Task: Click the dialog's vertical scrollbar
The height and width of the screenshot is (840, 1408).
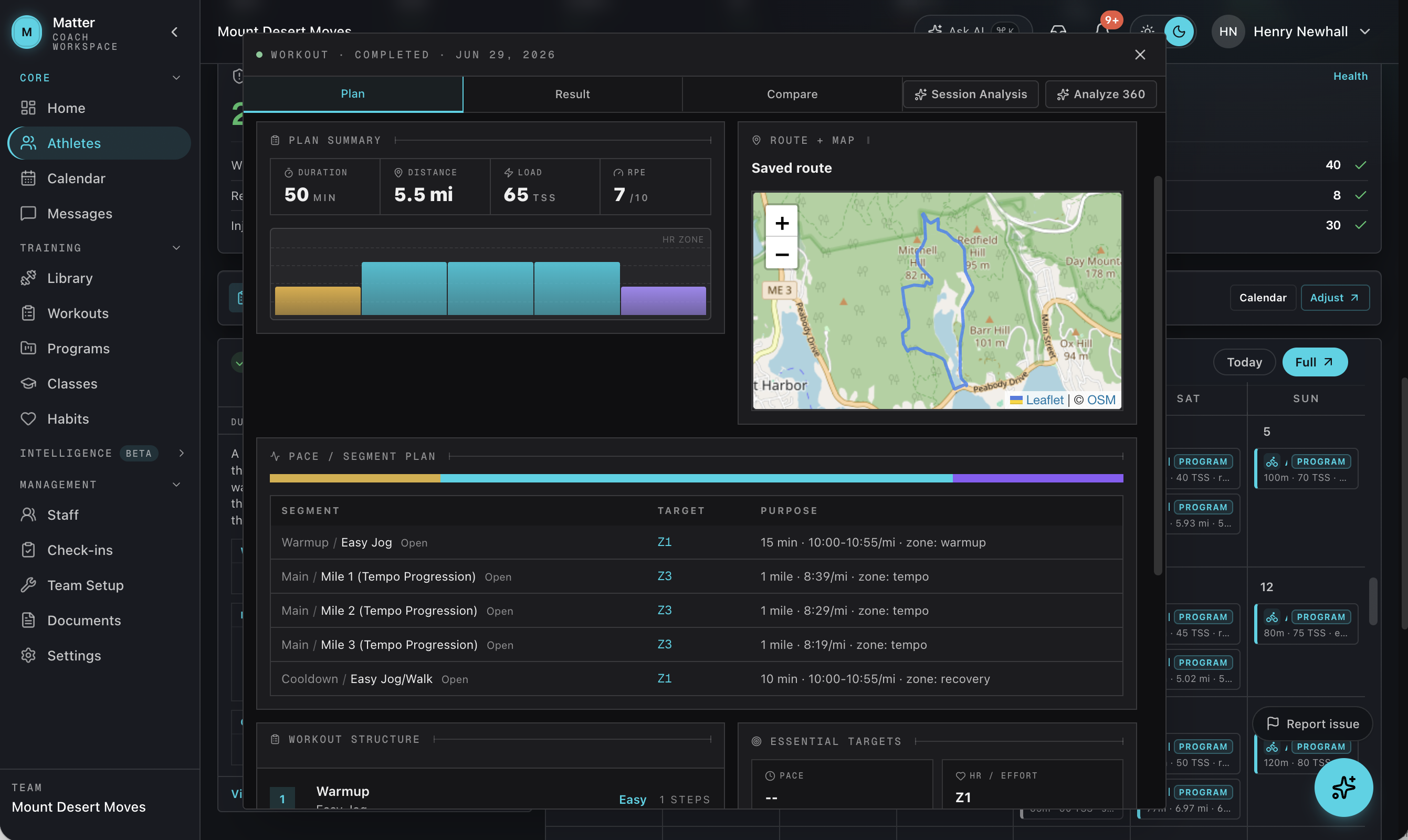Action: pos(1158,375)
